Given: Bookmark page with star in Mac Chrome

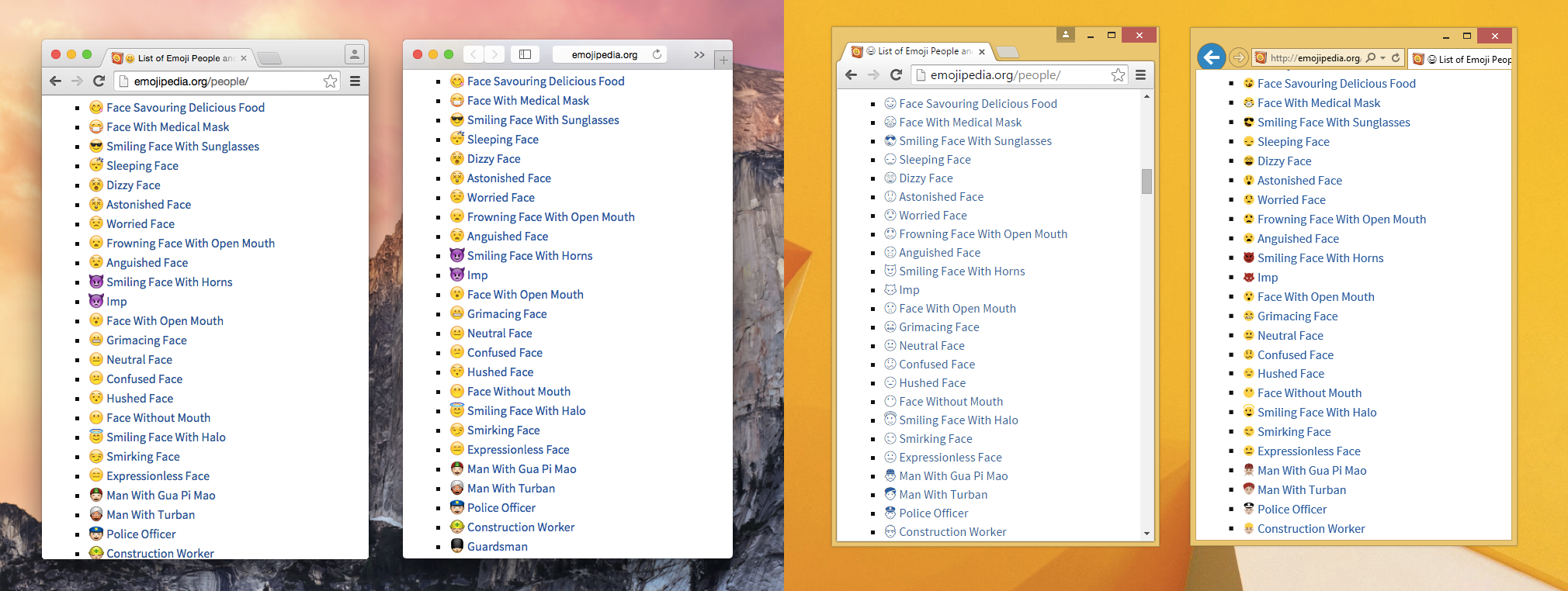Looking at the screenshot, I should tap(331, 81).
